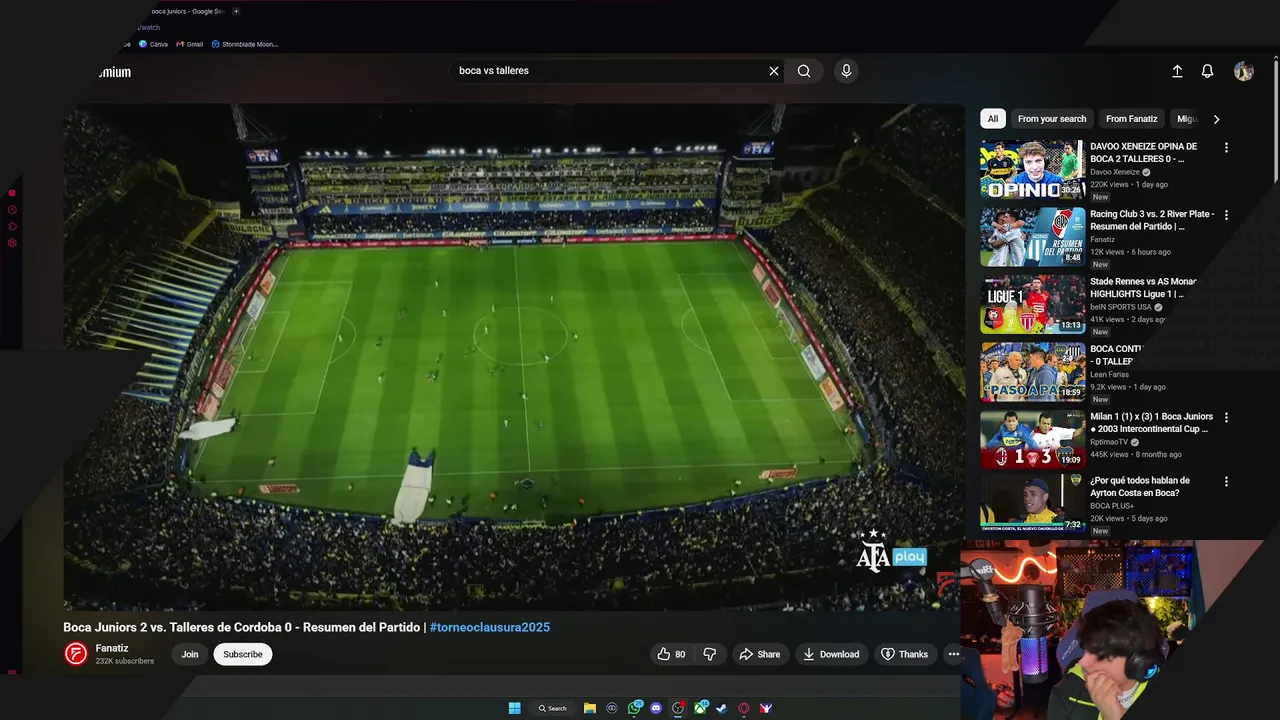Join the Fanatiz channel membership
Viewport: 1280px width, 720px height.
[190, 654]
